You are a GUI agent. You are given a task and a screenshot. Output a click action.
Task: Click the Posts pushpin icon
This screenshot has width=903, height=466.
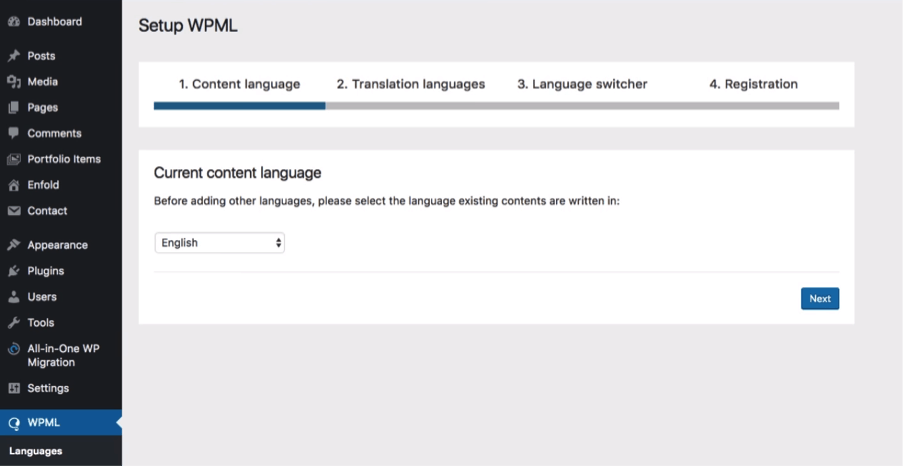(x=14, y=56)
